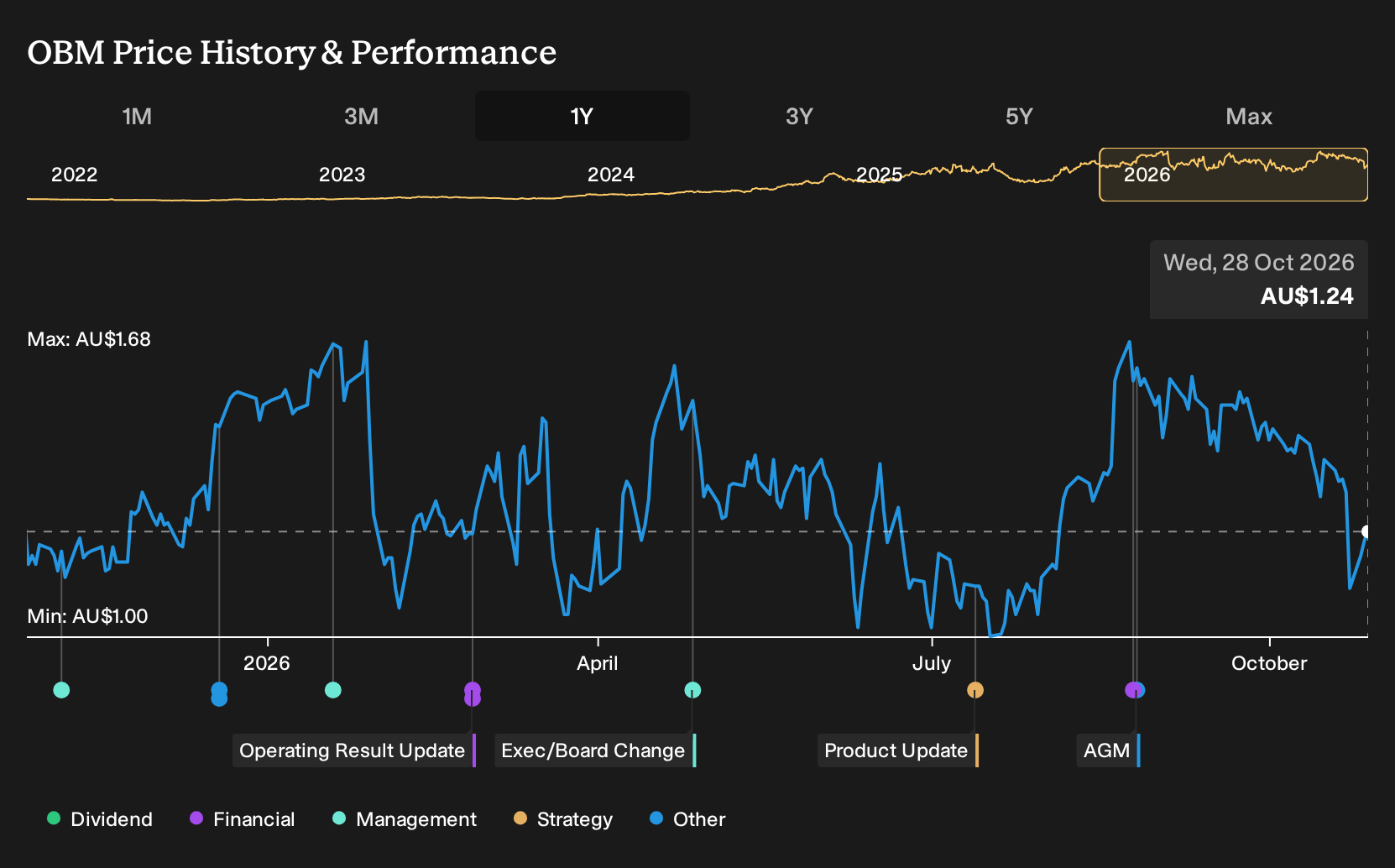Click the orange Strategy event marker after July
Image resolution: width=1395 pixels, height=868 pixels.
(975, 690)
